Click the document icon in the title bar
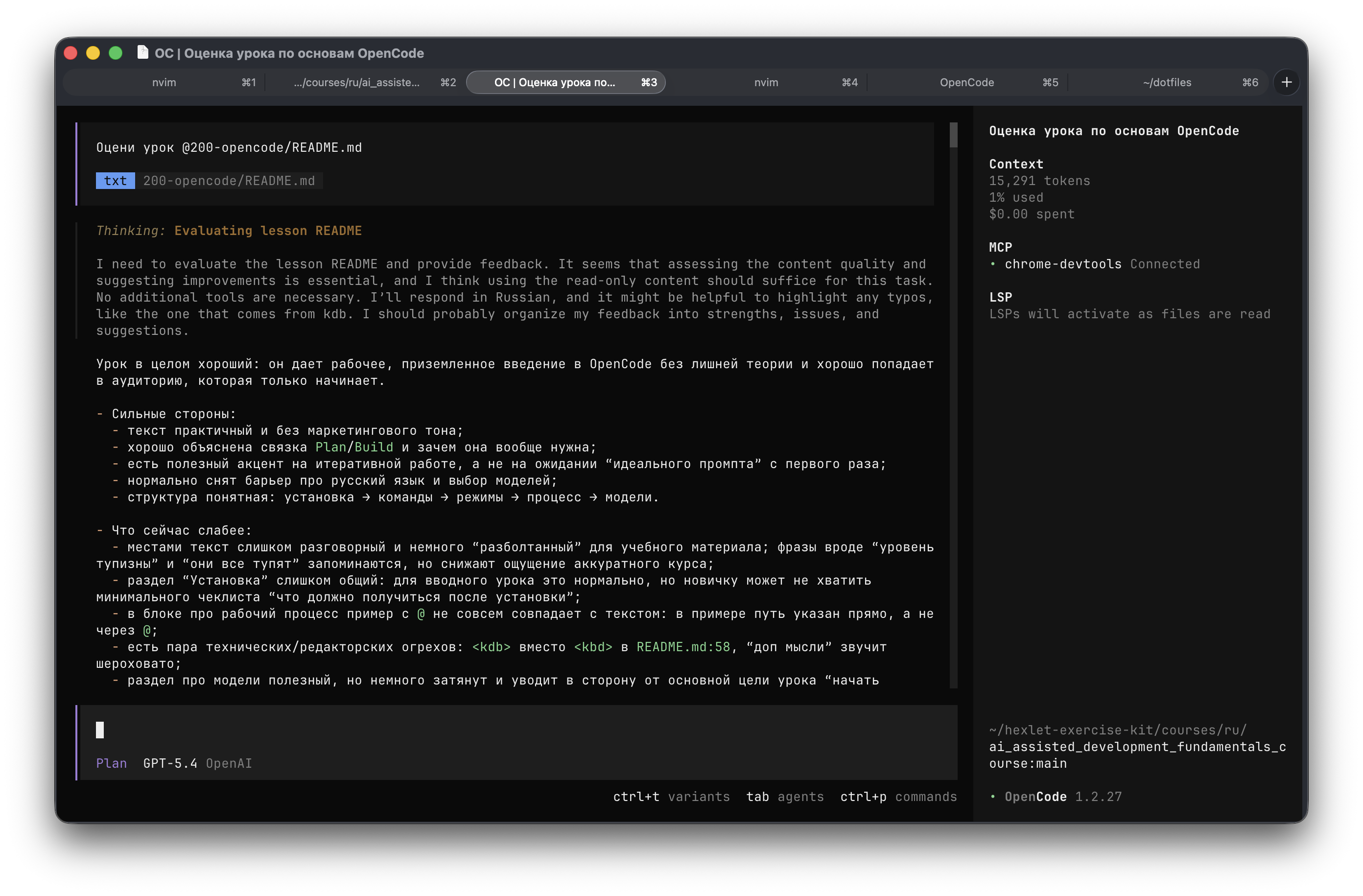1363x896 pixels. (142, 52)
